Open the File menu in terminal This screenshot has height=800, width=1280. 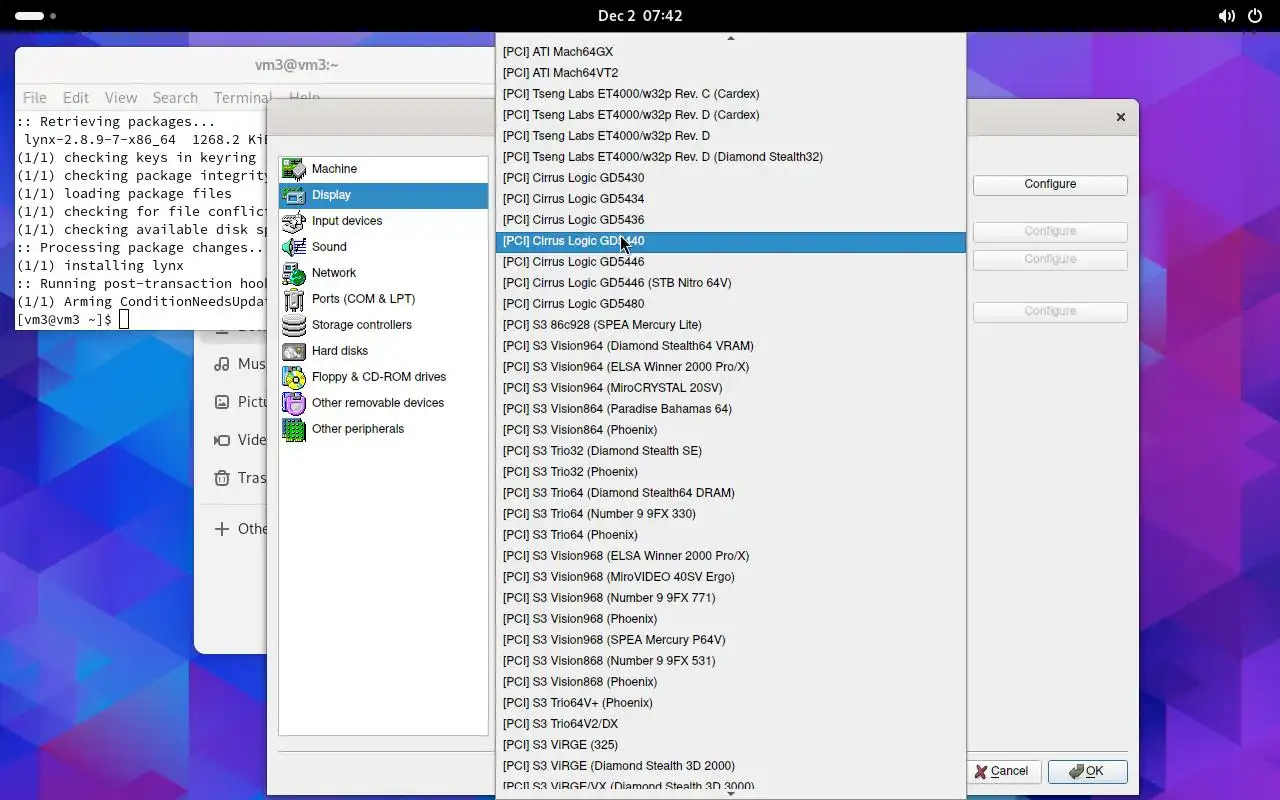click(35, 97)
